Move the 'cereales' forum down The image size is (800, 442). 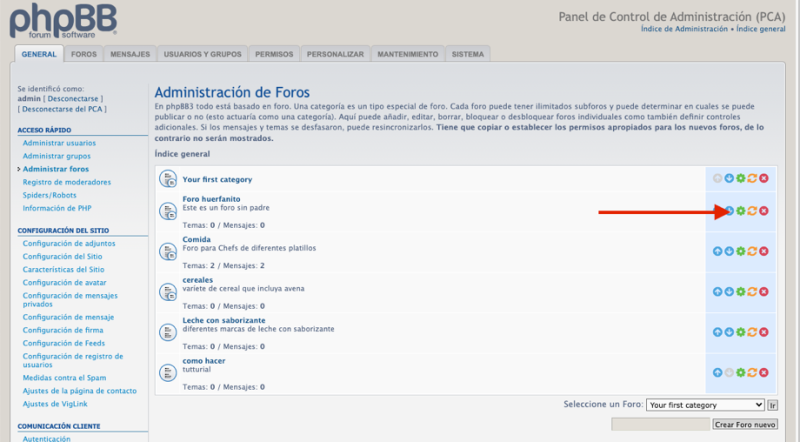729,291
